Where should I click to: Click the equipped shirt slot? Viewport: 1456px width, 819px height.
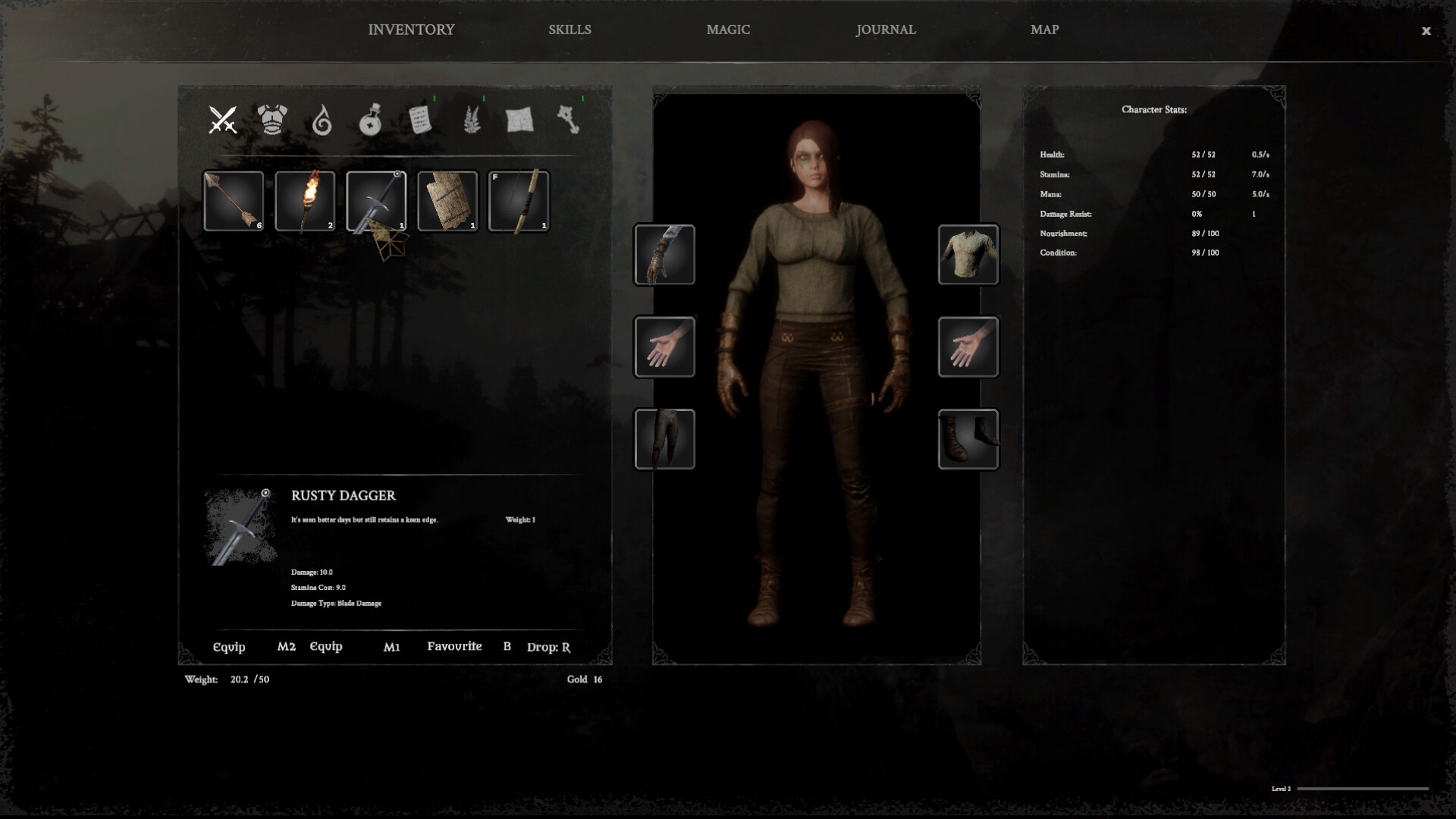(968, 255)
